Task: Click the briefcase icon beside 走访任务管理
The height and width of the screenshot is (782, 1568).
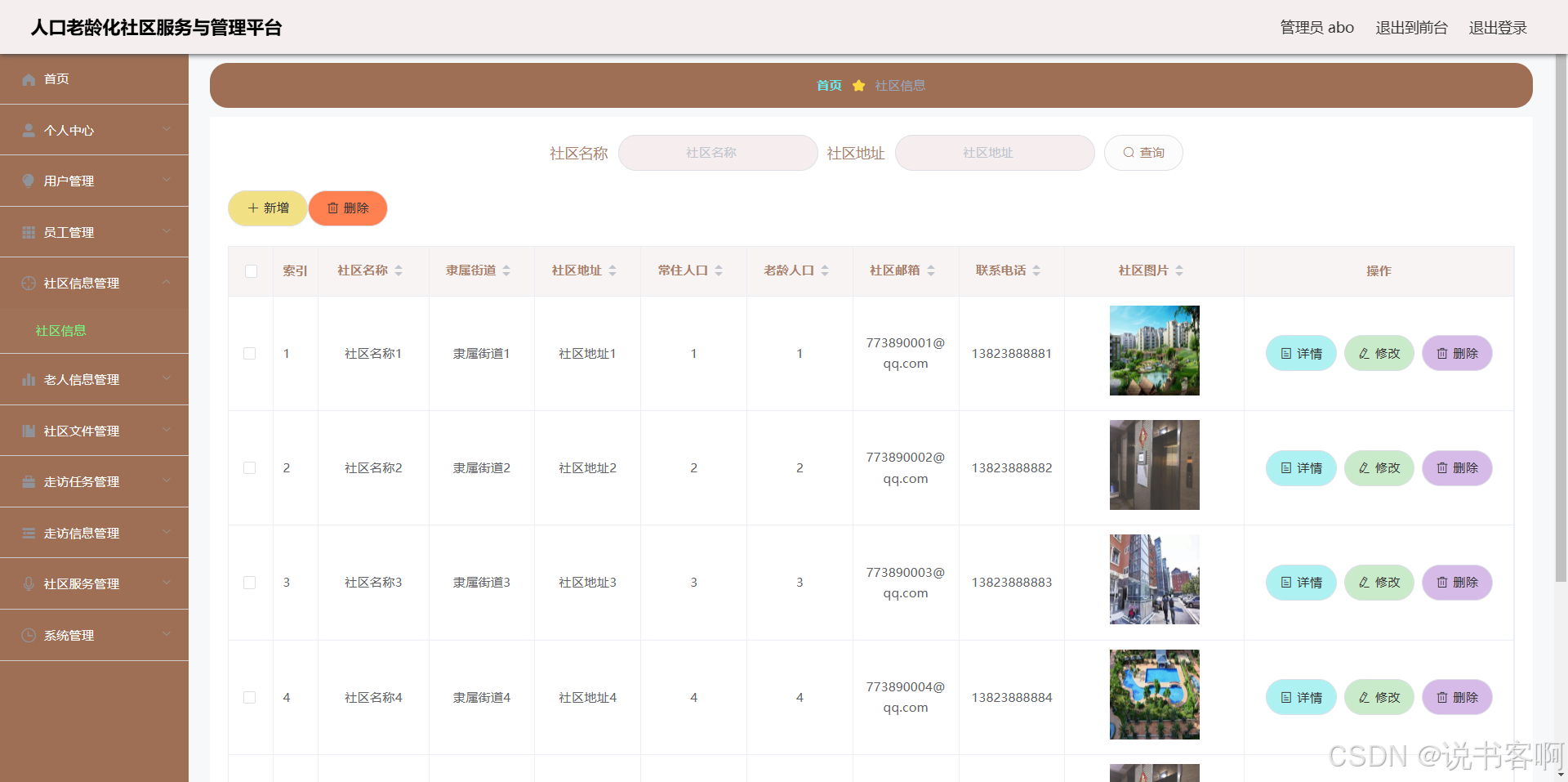Action: (29, 481)
